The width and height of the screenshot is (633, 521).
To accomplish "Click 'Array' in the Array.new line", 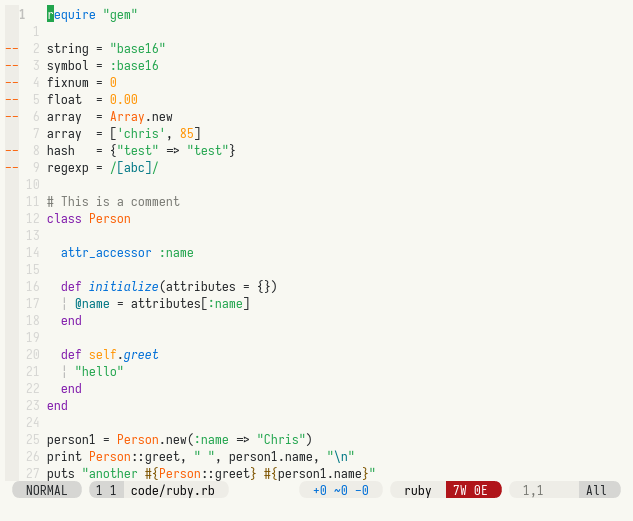I will coord(127,117).
